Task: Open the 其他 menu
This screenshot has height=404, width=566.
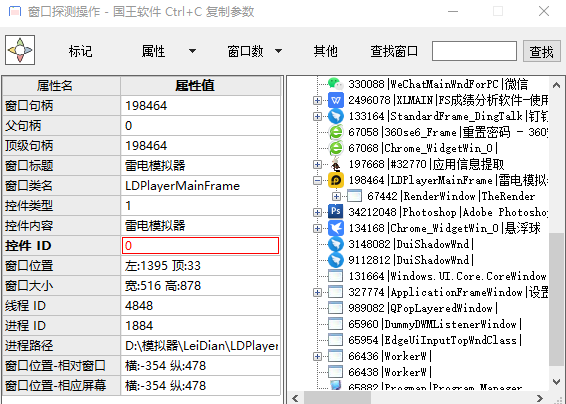Action: tap(326, 51)
